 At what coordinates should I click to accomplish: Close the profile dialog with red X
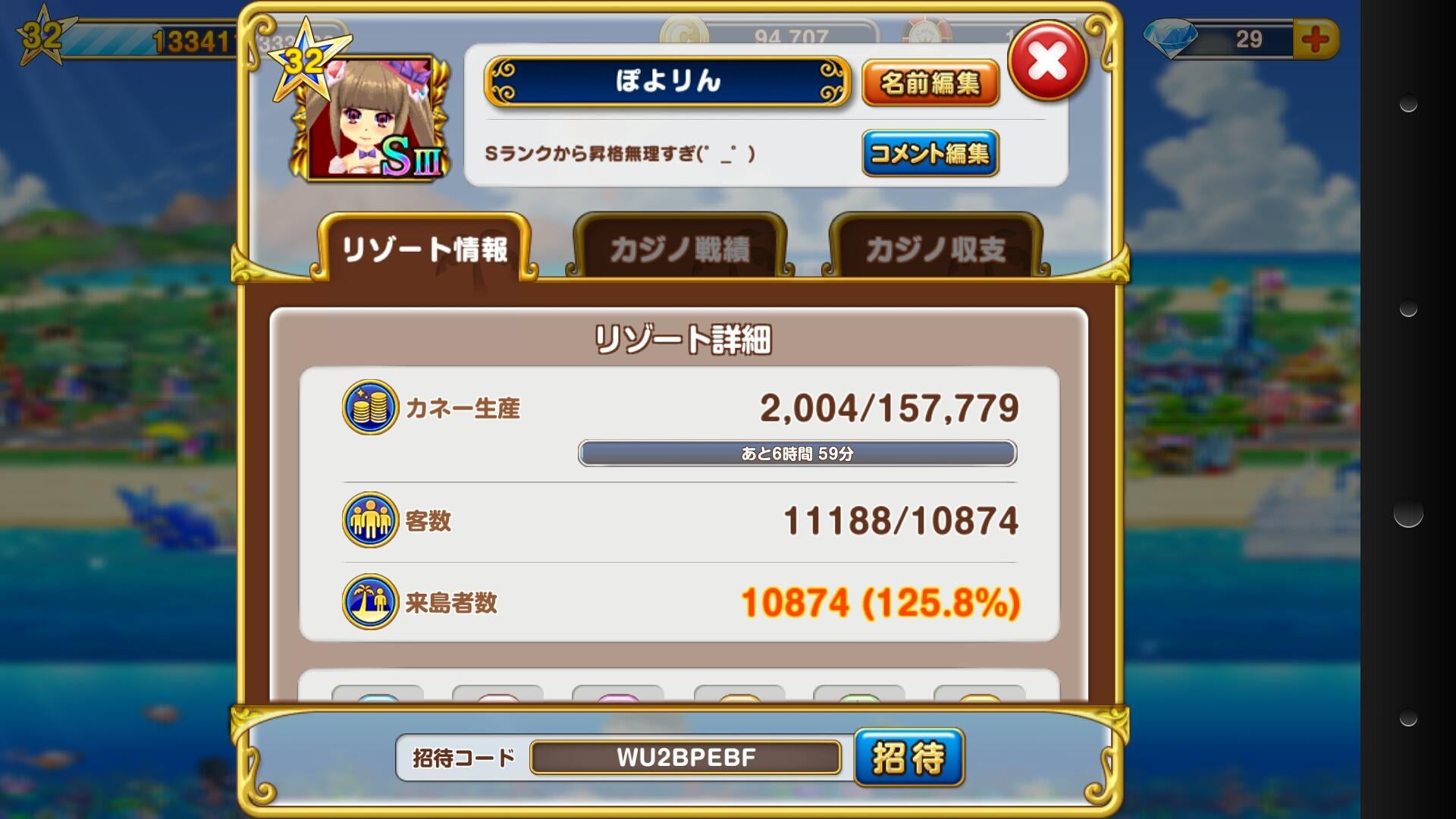click(1048, 61)
